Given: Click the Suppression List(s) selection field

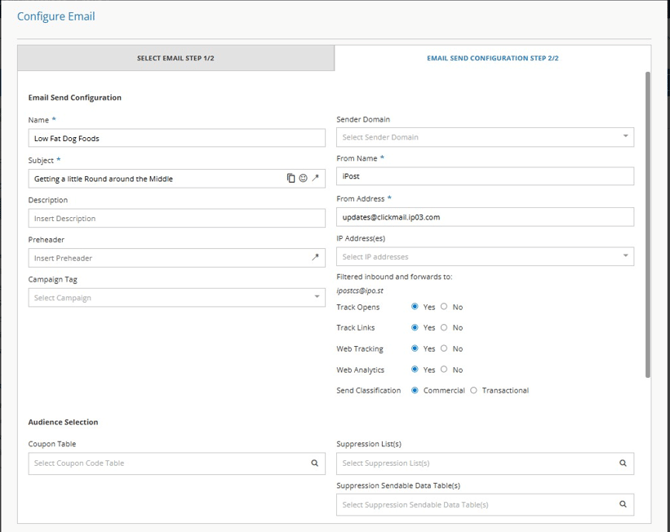Looking at the screenshot, I should 485,463.
